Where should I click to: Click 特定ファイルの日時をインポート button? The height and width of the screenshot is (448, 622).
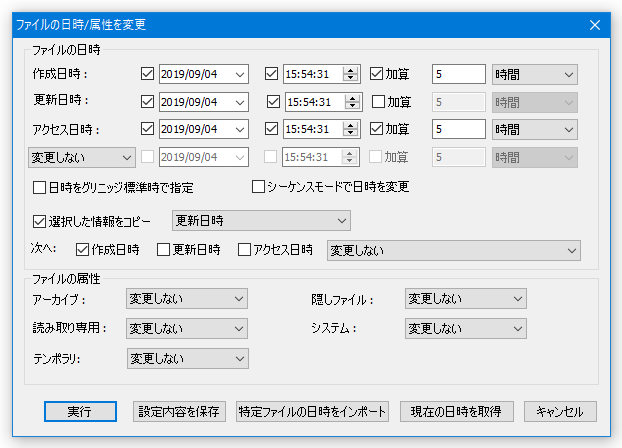click(x=312, y=411)
